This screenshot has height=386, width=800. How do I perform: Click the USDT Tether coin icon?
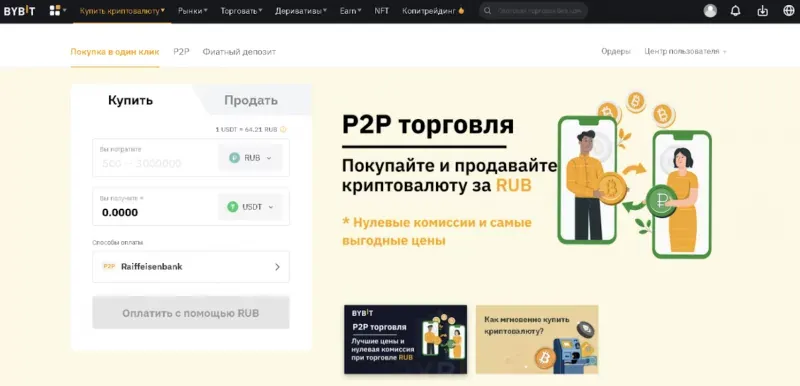click(x=233, y=207)
